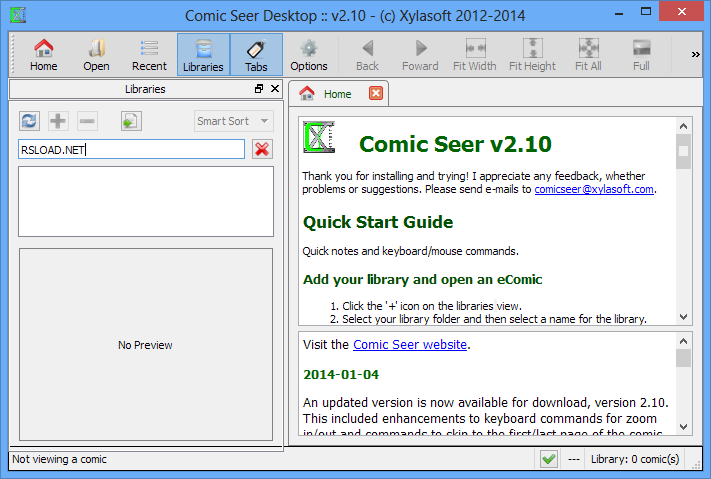Click the title bar app icon
711x479 pixels.
tap(18, 15)
